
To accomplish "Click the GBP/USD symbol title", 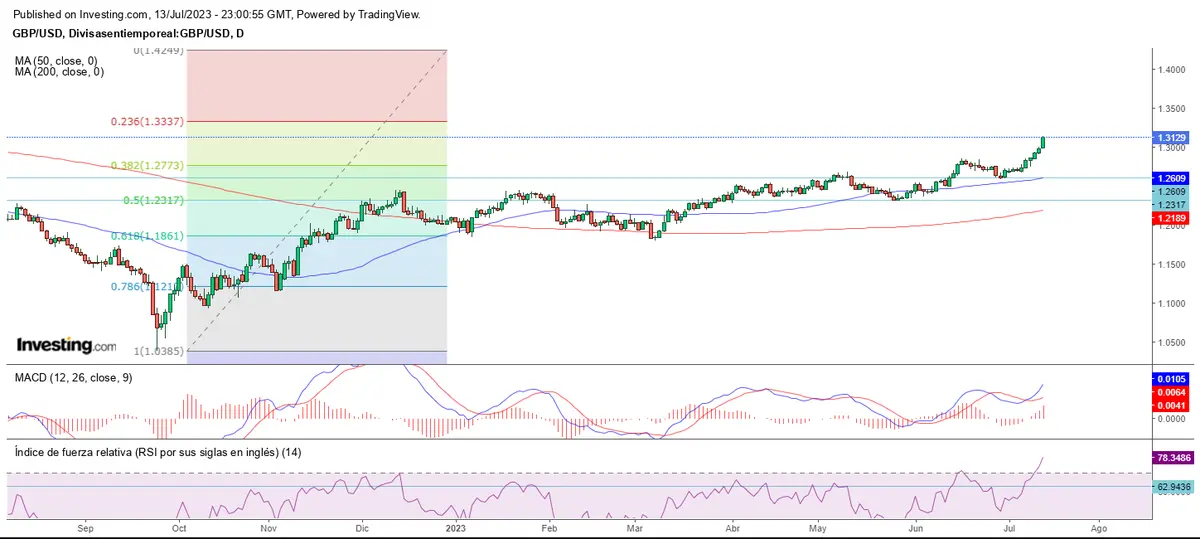I will (x=128, y=33).
